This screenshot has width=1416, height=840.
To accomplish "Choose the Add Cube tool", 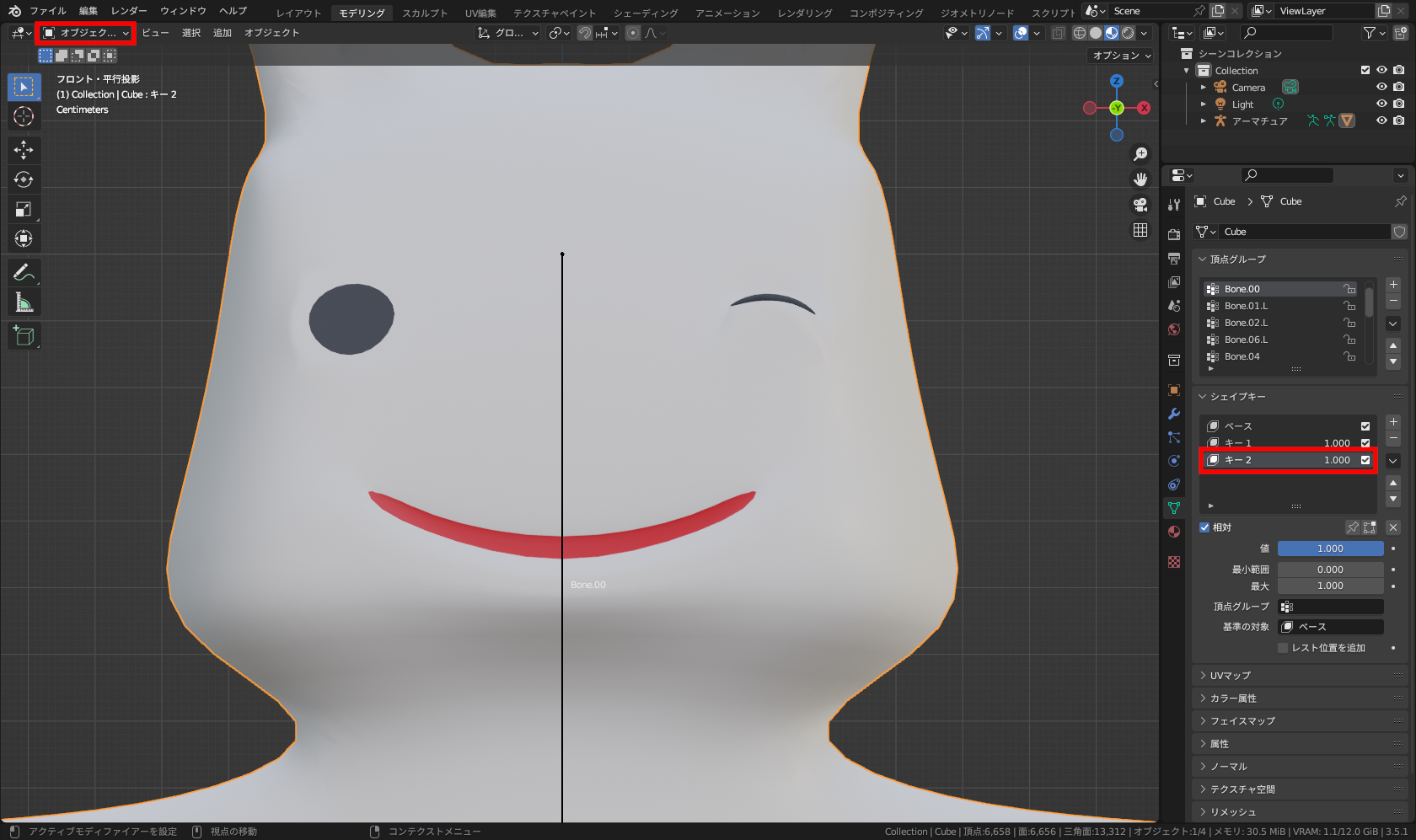I will tap(24, 336).
